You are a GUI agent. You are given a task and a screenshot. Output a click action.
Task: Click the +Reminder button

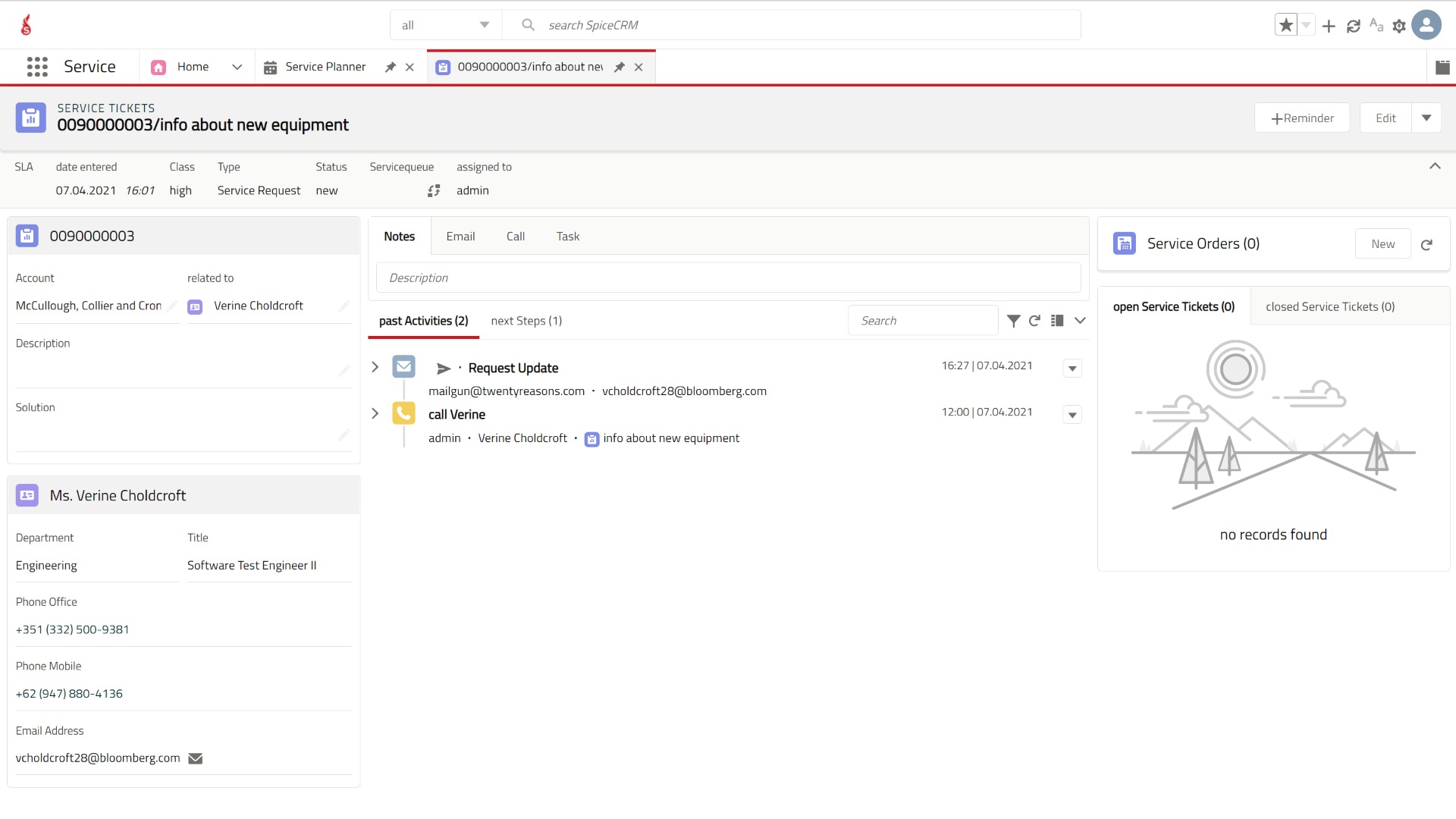[1302, 118]
